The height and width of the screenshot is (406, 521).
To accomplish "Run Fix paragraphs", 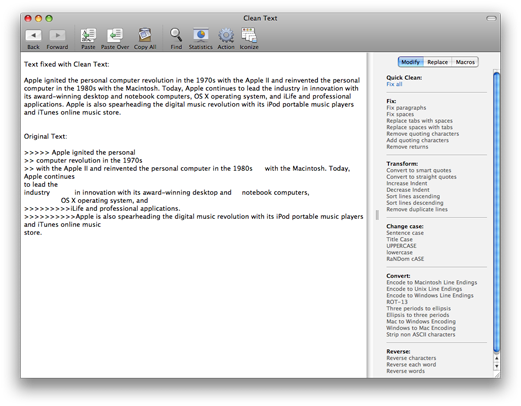I will [406, 108].
